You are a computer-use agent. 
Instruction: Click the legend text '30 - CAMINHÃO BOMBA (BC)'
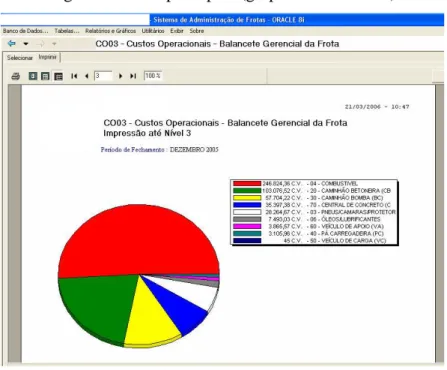pos(347,198)
